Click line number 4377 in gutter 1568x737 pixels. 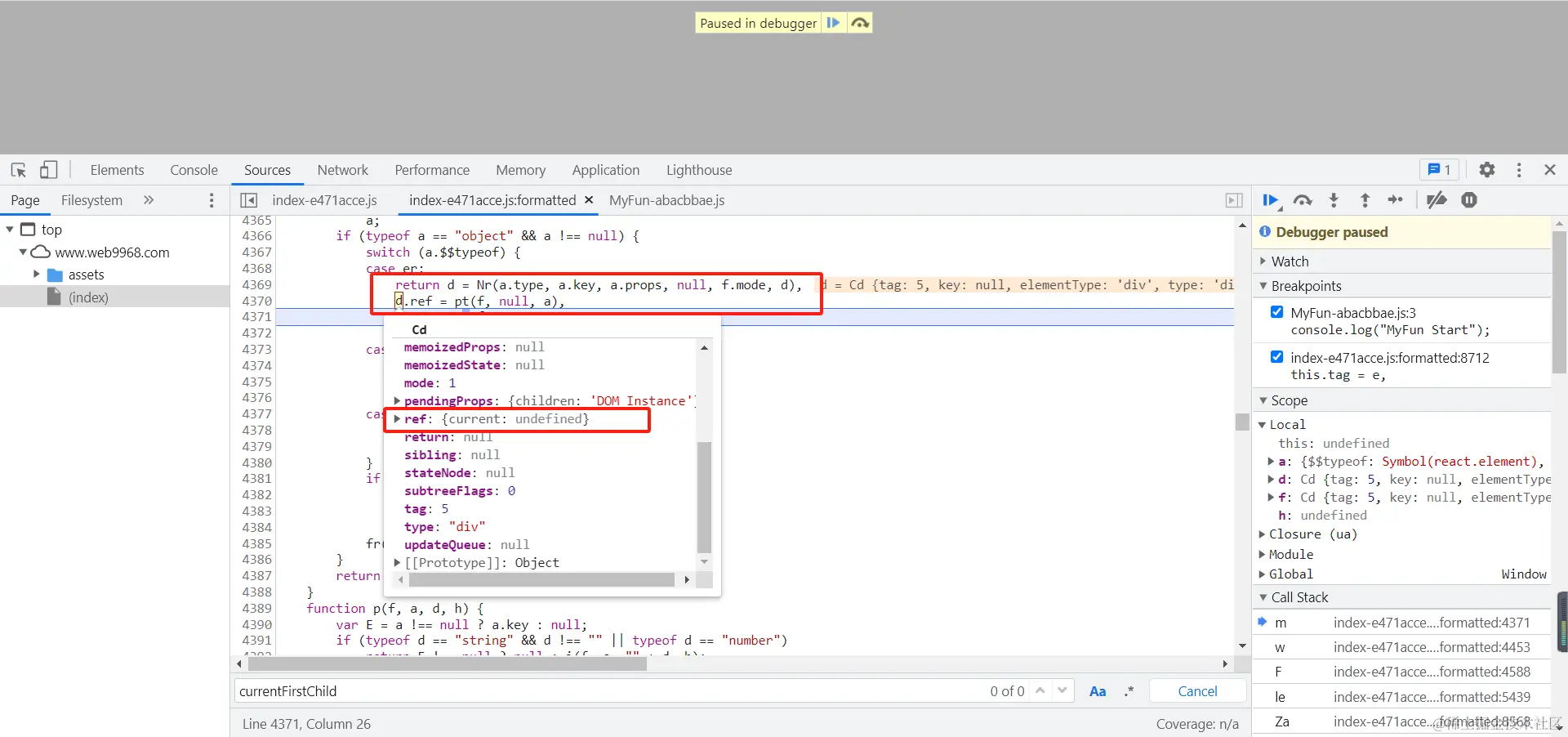point(256,414)
